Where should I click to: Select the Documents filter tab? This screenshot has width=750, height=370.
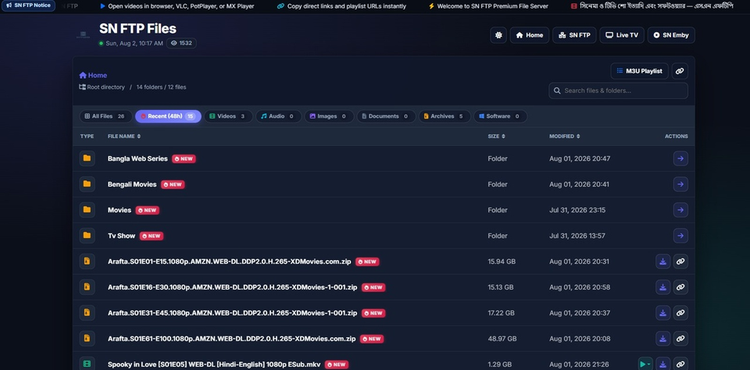click(386, 116)
